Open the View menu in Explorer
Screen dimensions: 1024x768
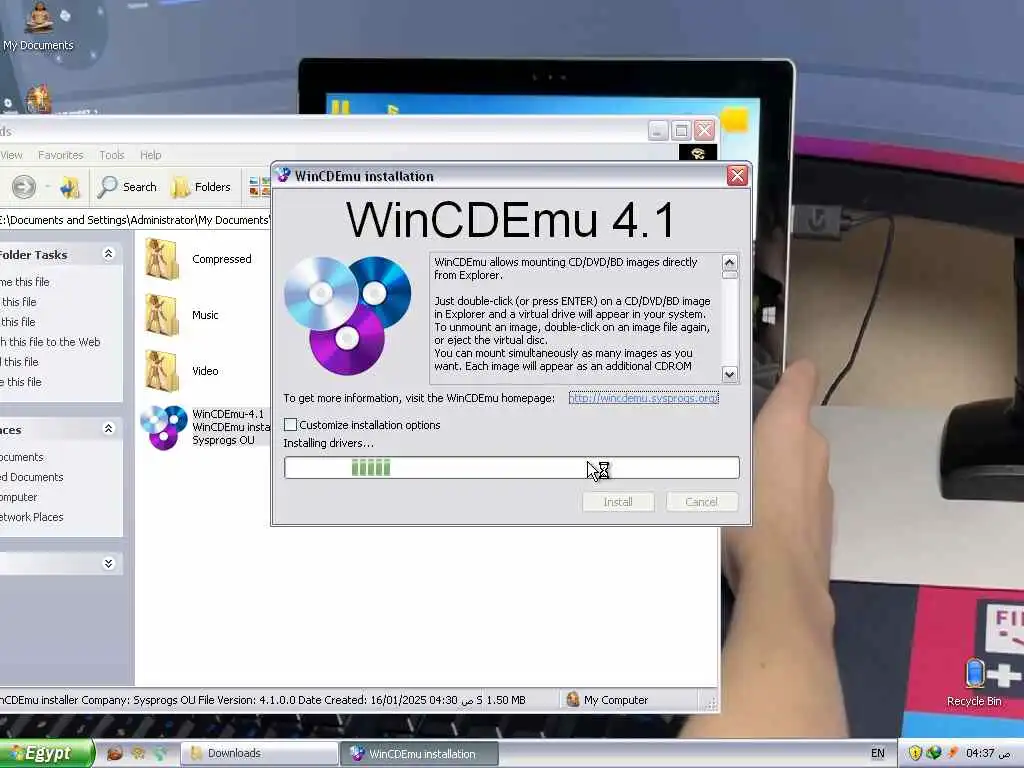click(11, 155)
